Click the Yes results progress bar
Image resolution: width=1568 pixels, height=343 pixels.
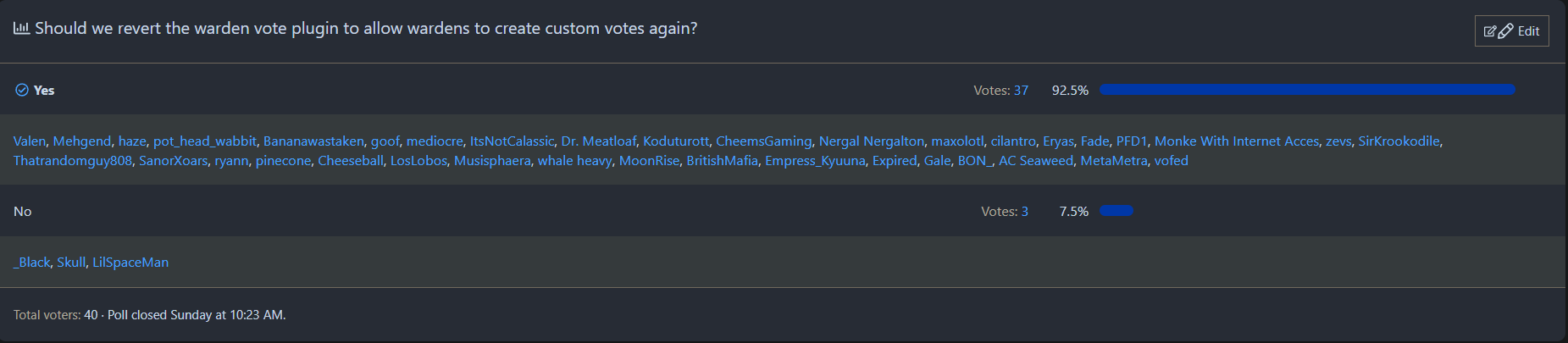(1307, 90)
